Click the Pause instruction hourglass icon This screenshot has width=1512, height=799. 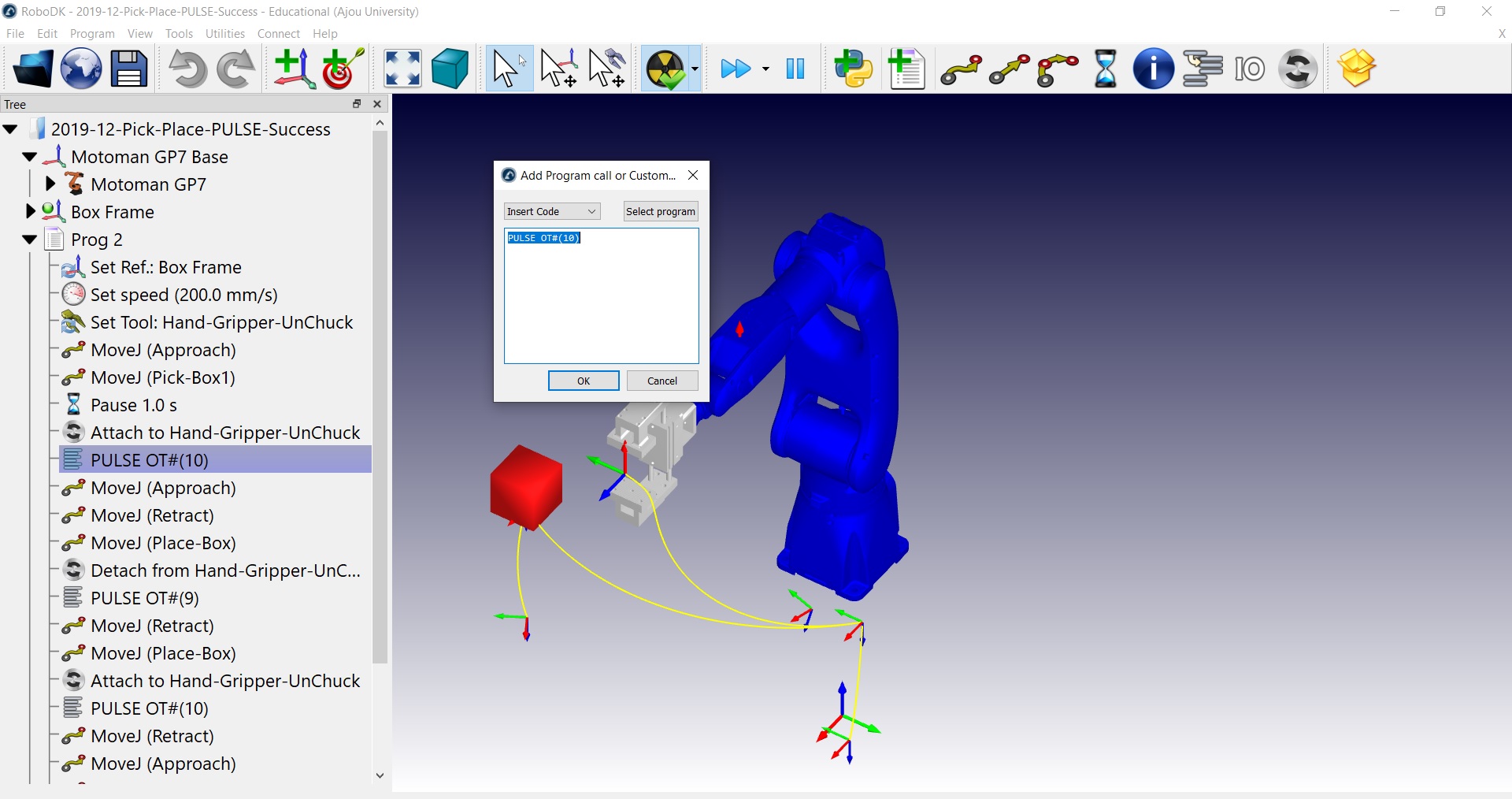[1105, 69]
